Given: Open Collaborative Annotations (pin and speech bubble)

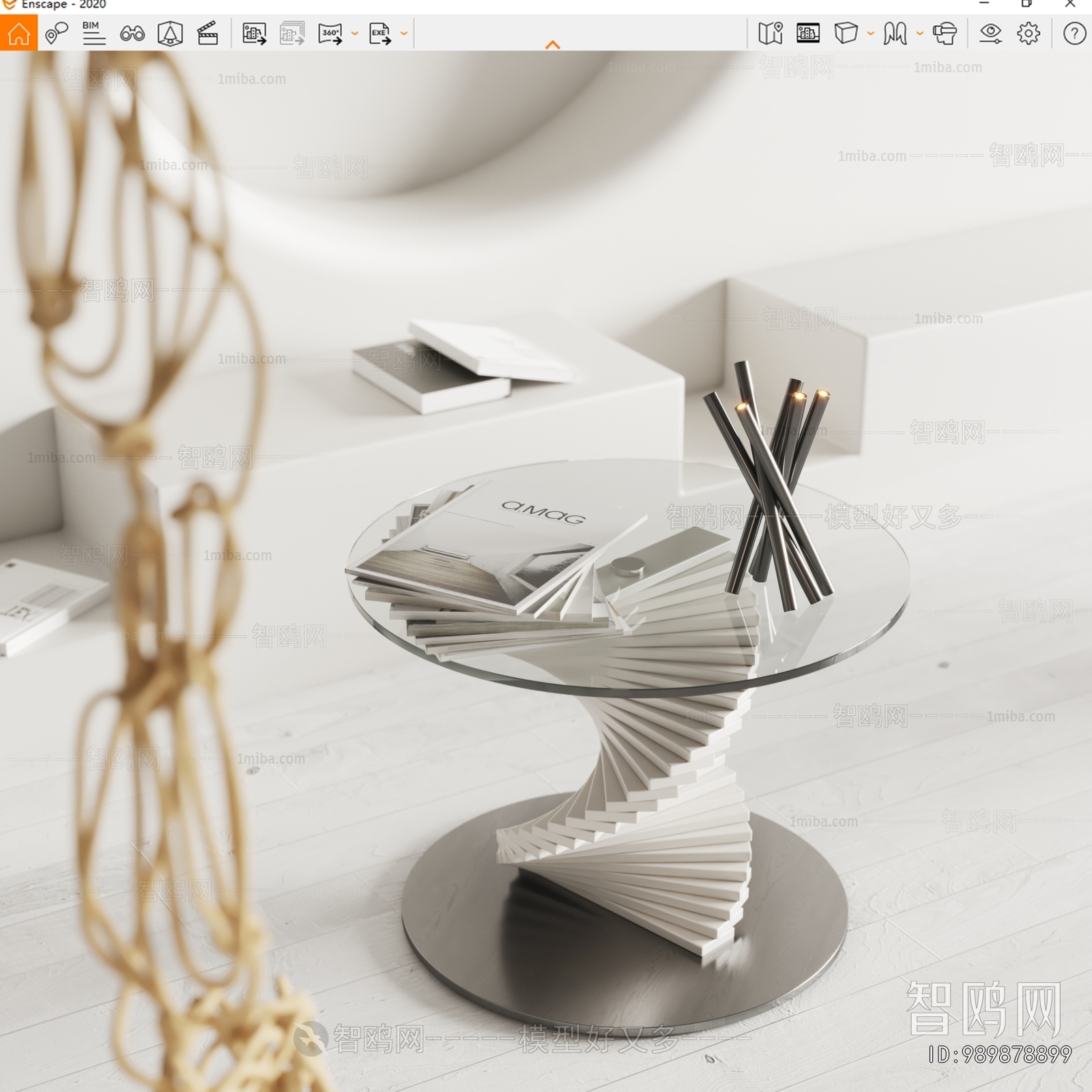Looking at the screenshot, I should (x=57, y=33).
